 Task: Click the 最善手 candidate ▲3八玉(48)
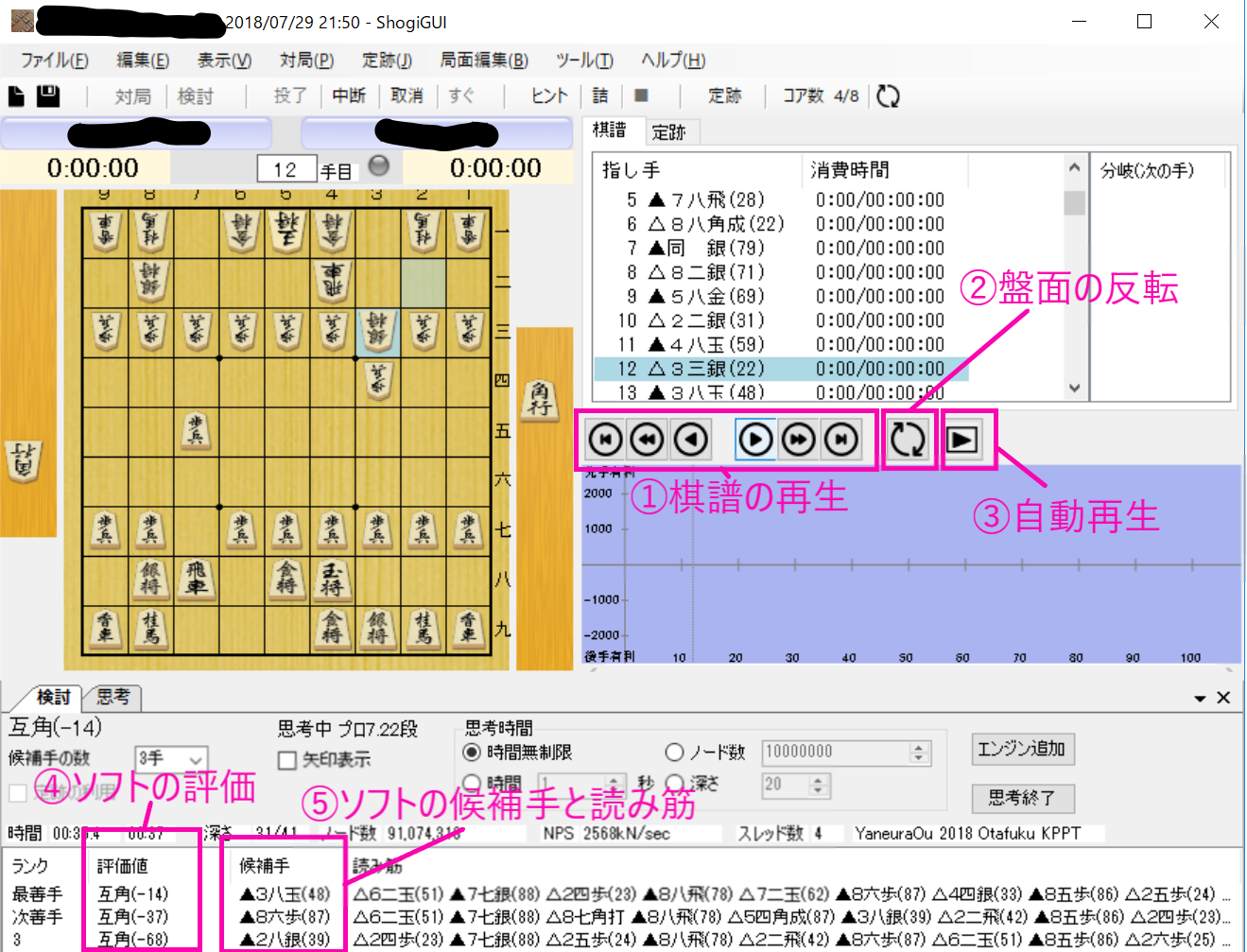pyautogui.click(x=285, y=894)
